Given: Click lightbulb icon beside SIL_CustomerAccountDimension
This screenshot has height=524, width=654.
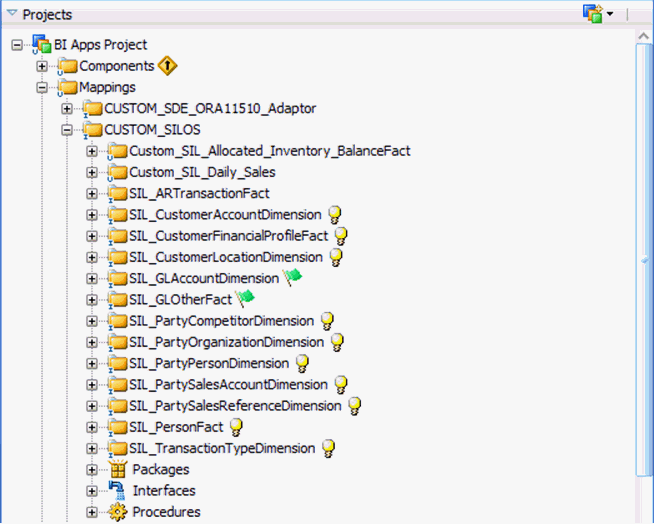Looking at the screenshot, I should point(335,215).
